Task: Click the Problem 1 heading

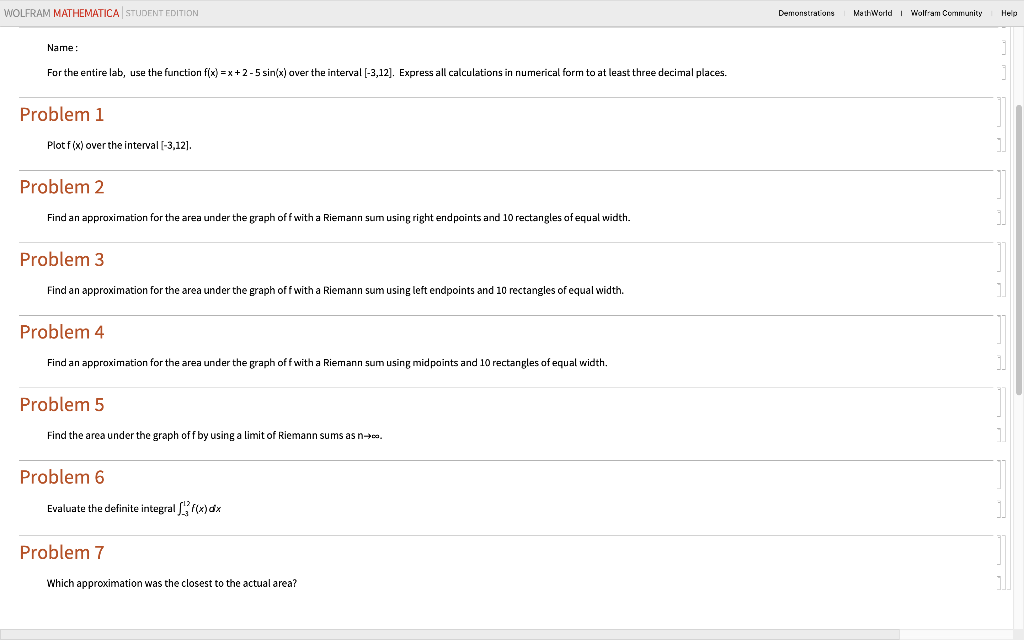Action: click(62, 114)
